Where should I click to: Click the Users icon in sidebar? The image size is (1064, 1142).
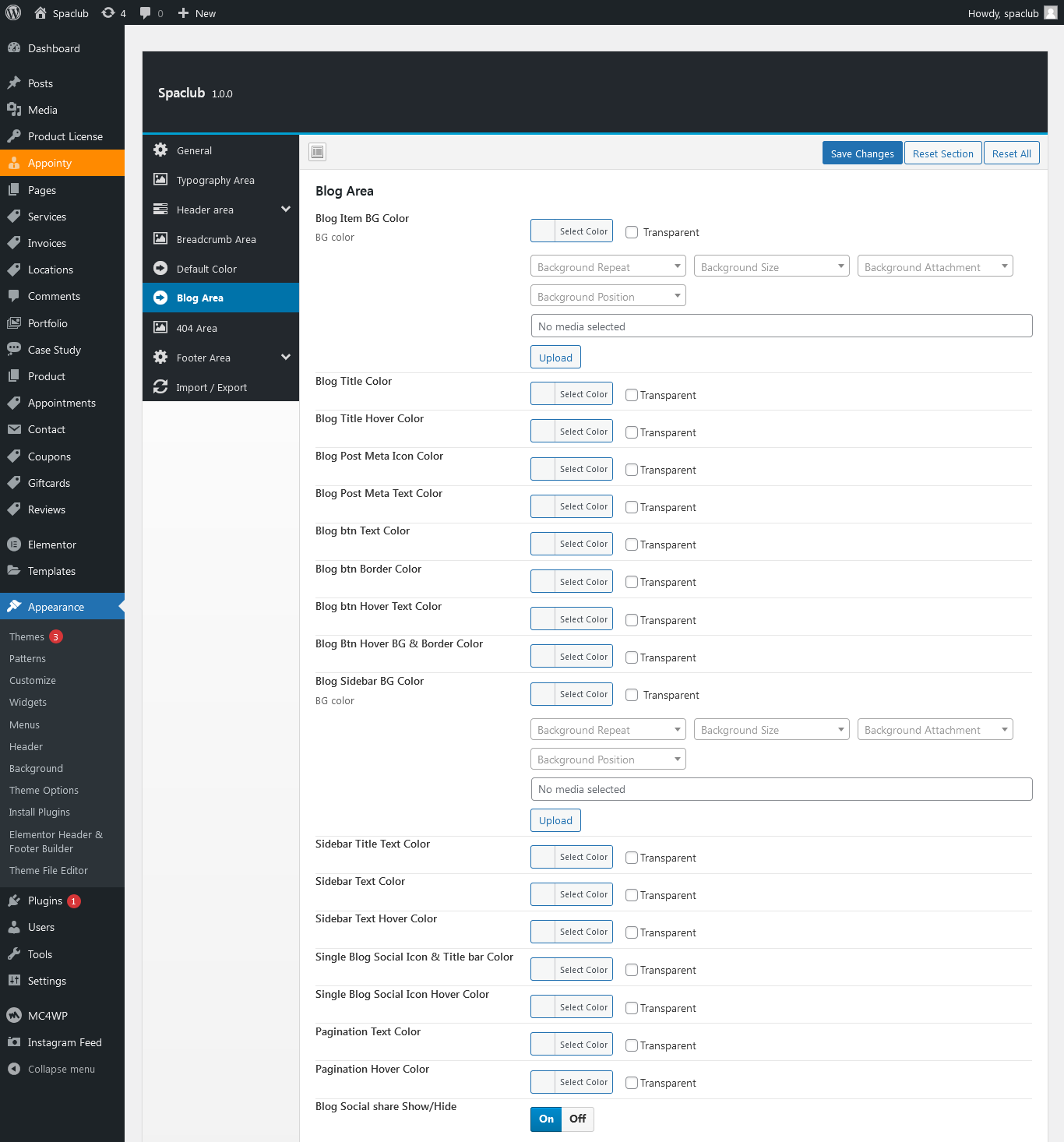pos(14,926)
